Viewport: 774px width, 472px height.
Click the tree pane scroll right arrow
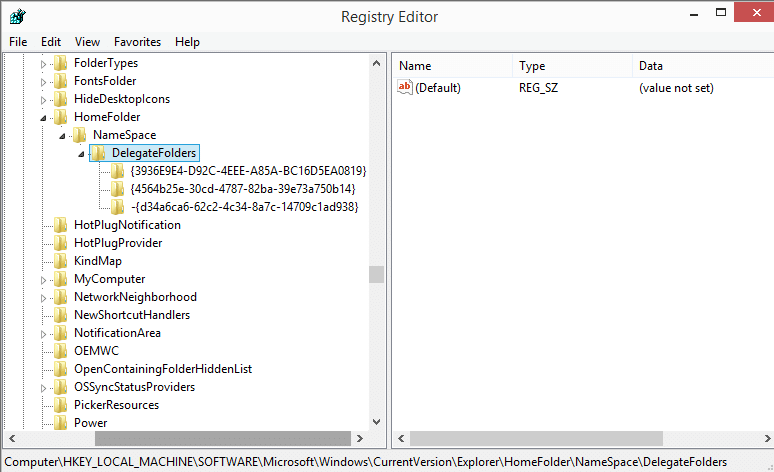(x=360, y=438)
